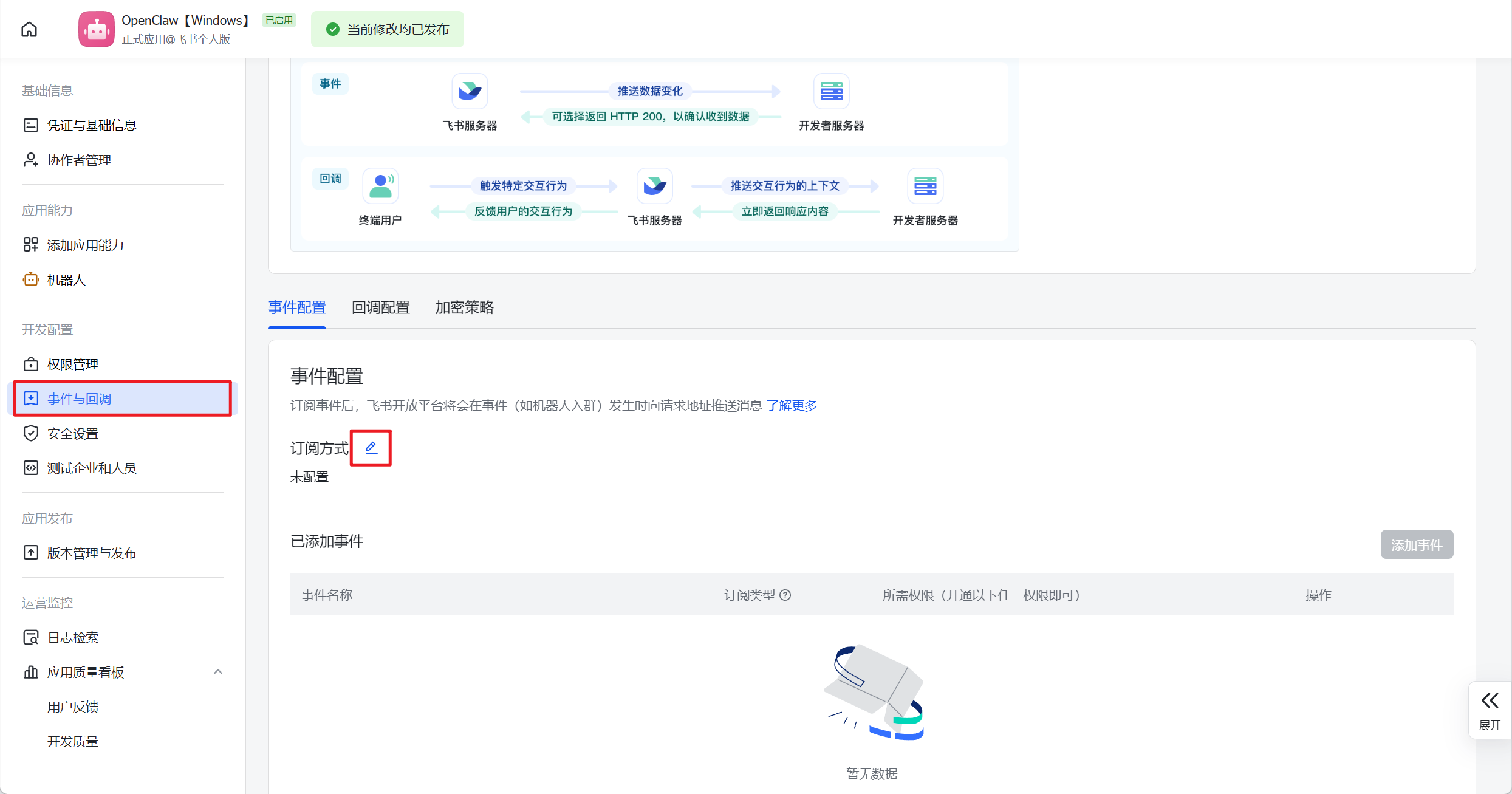Open 版本管理与发布 in sidebar

pos(92,553)
